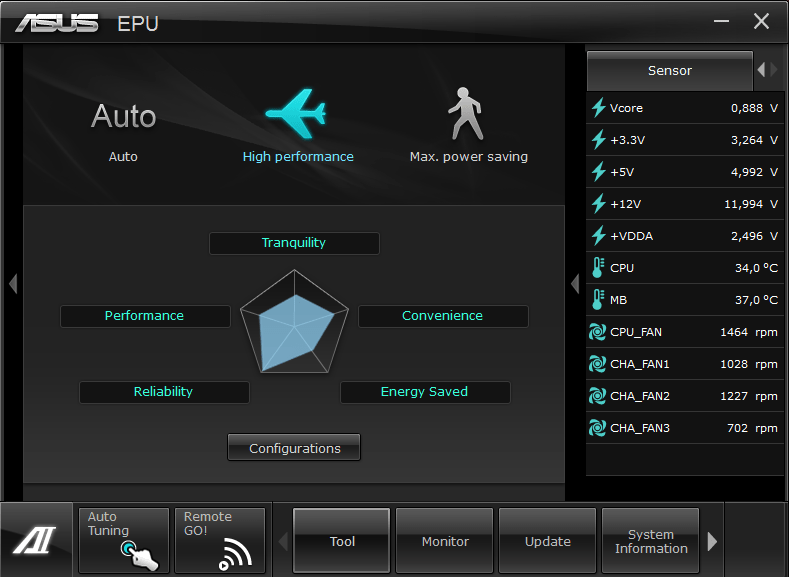Click the CPU thermometer icon

(598, 268)
